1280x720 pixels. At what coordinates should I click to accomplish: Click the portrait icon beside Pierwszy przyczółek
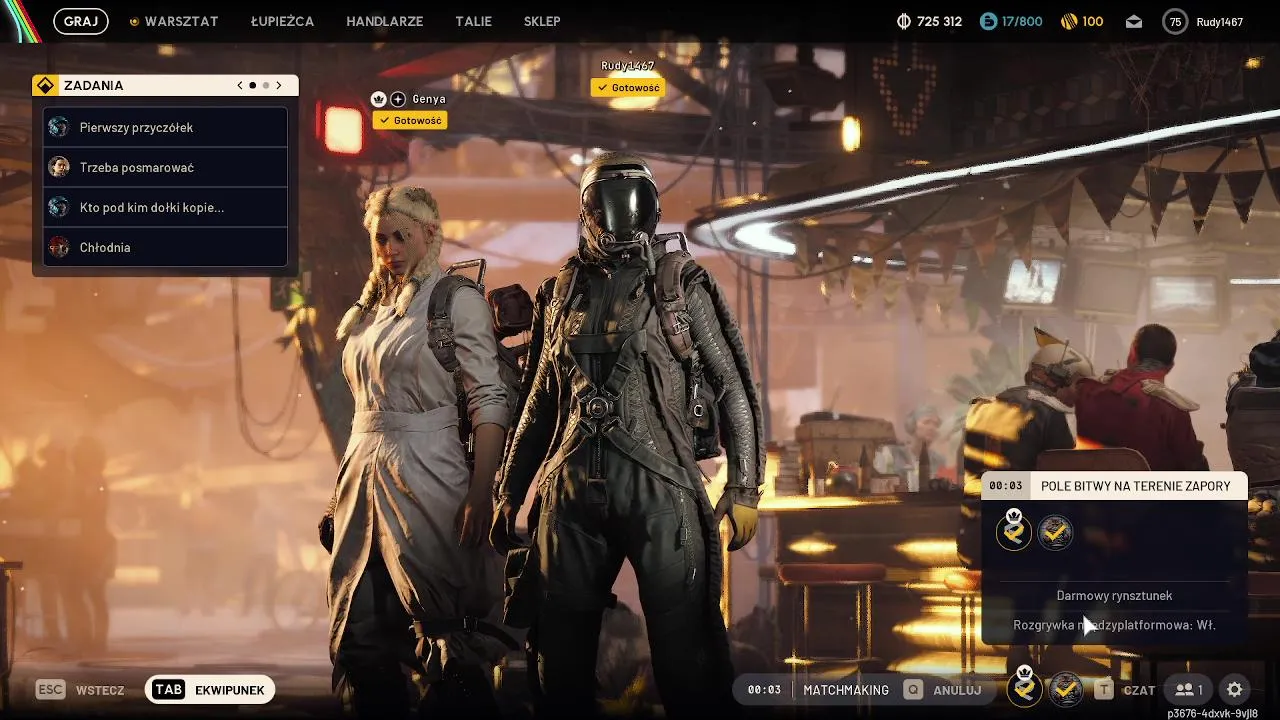coord(59,127)
